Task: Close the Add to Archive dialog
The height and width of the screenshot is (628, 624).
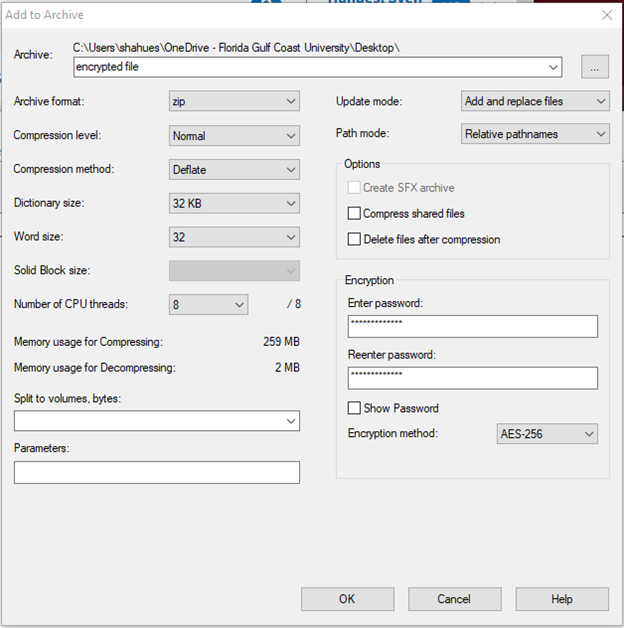Action: 606,15
